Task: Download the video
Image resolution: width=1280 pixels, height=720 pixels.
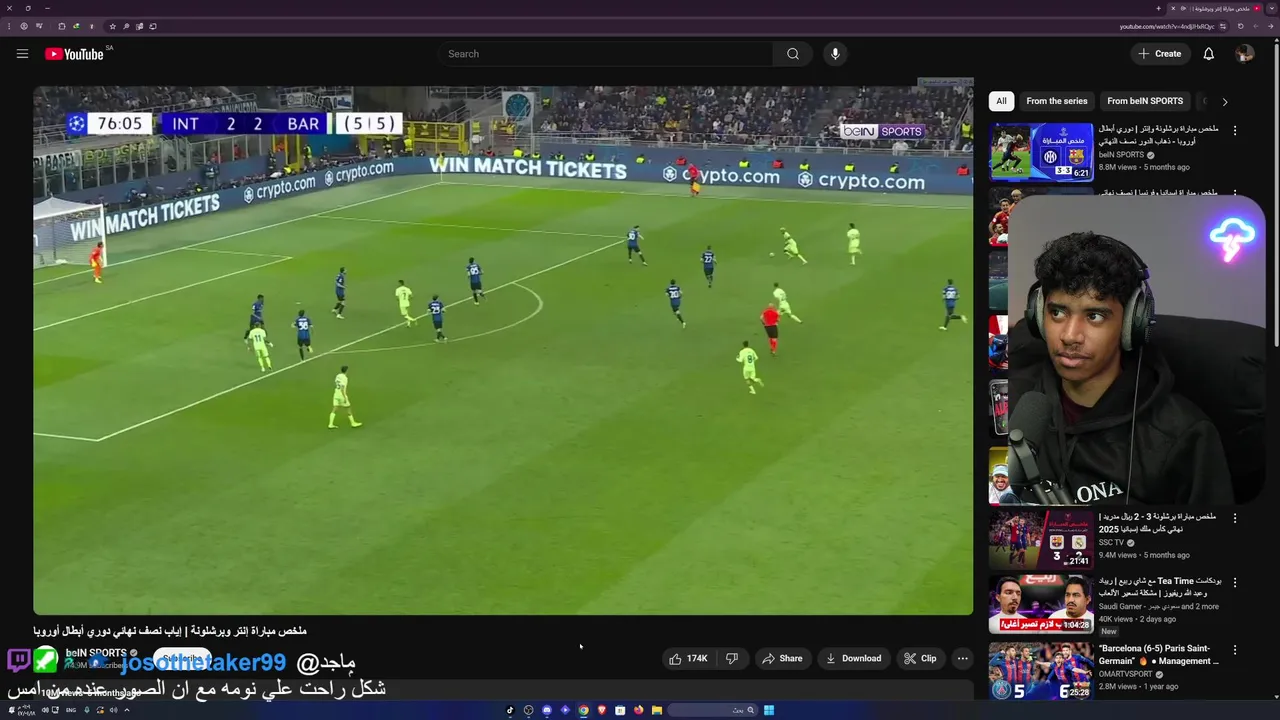Action: (x=853, y=658)
